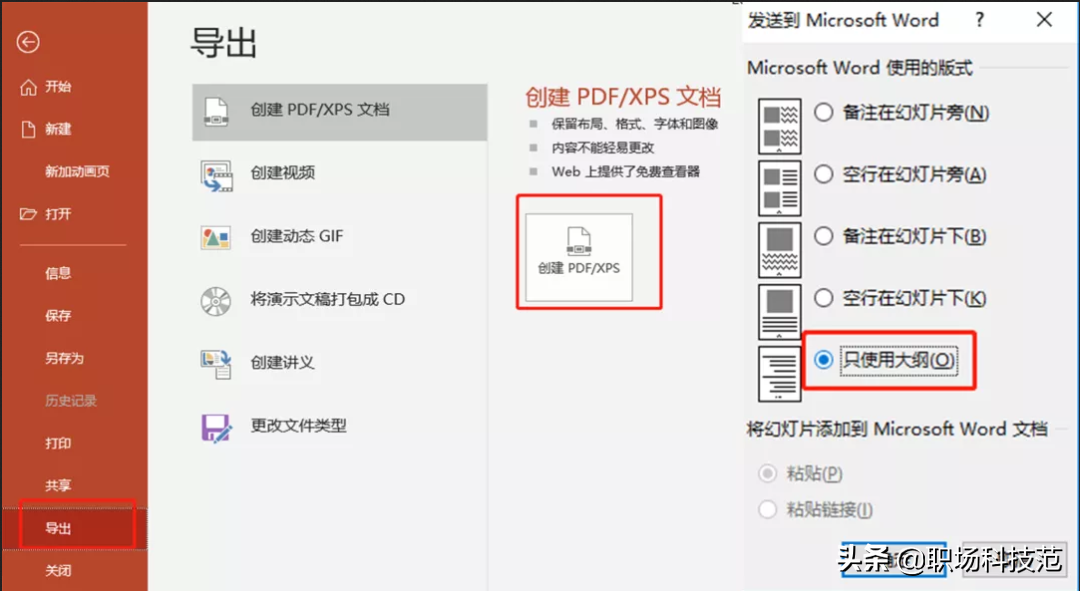Click the GIF picture icon beside 创建动态 GIF
This screenshot has width=1080, height=591.
(x=216, y=238)
